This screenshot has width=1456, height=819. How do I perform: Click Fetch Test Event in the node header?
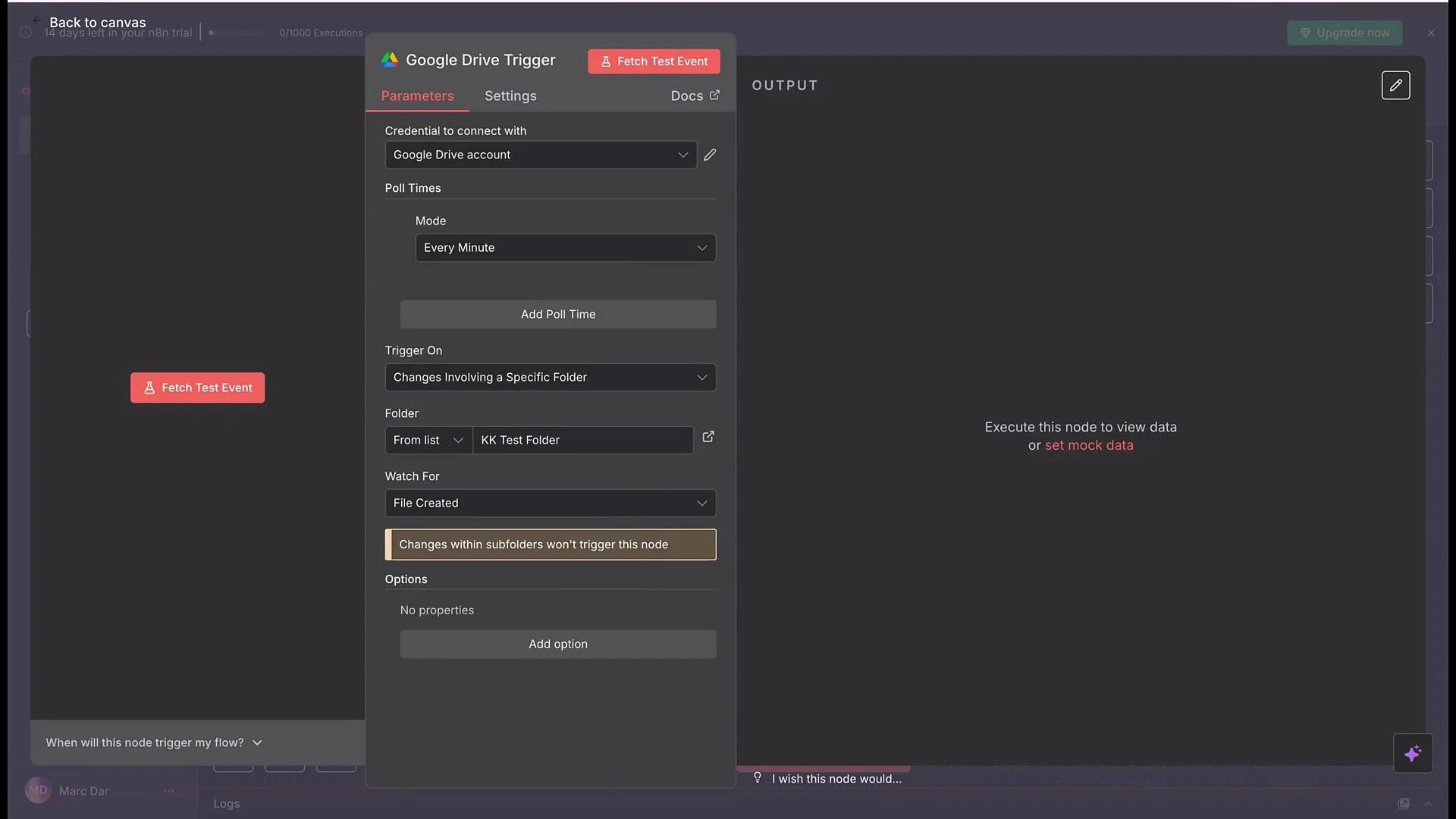[654, 61]
